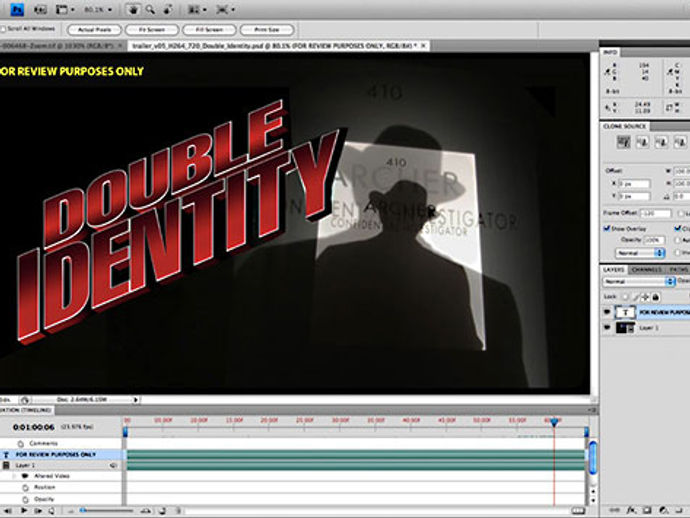This screenshot has height=518, width=690.
Task: Click the overlay Opacity value field
Action: point(654,240)
